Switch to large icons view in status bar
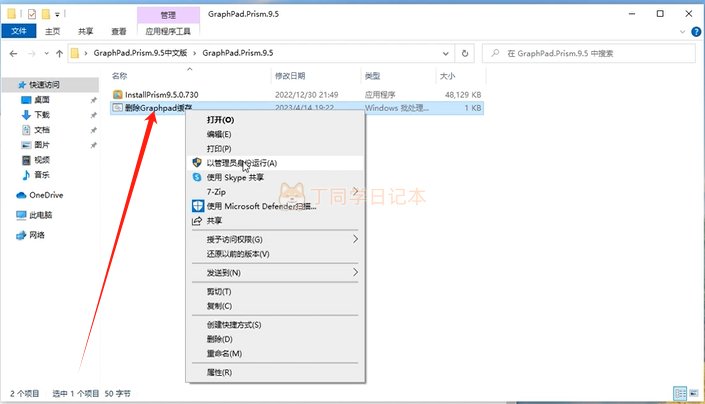The height and width of the screenshot is (404, 705). [x=695, y=394]
